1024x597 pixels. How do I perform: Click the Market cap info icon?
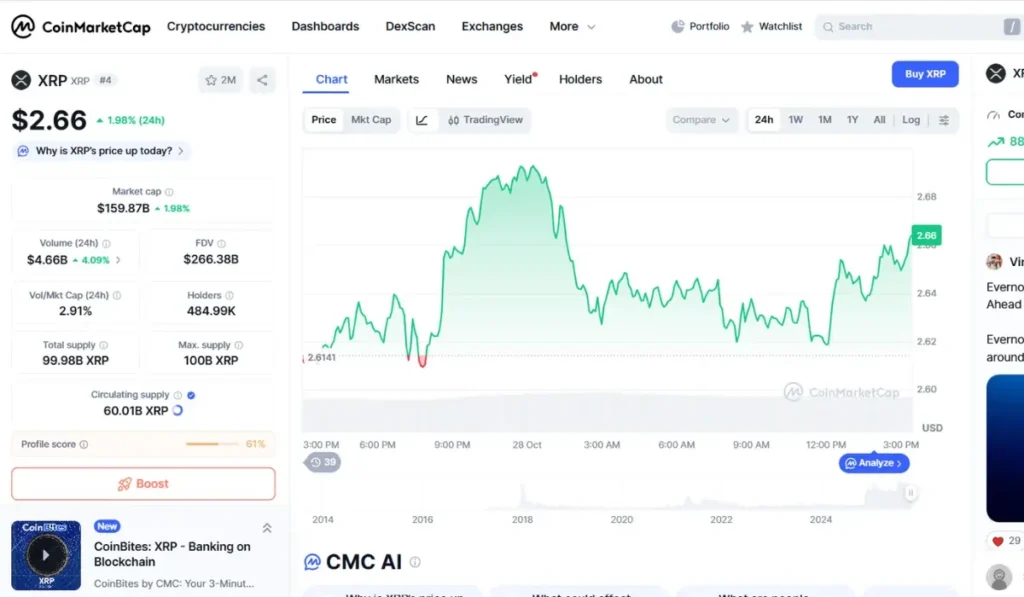[x=169, y=192]
